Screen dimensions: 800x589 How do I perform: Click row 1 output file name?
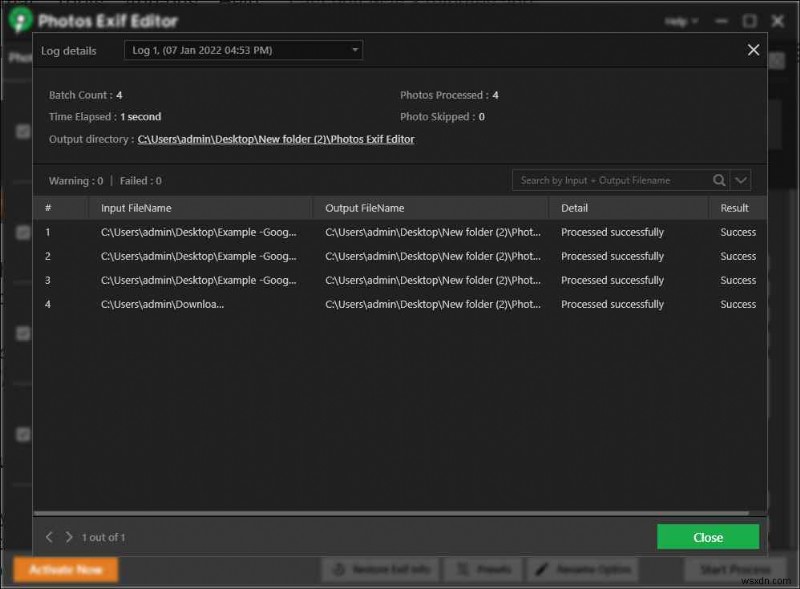coord(433,232)
